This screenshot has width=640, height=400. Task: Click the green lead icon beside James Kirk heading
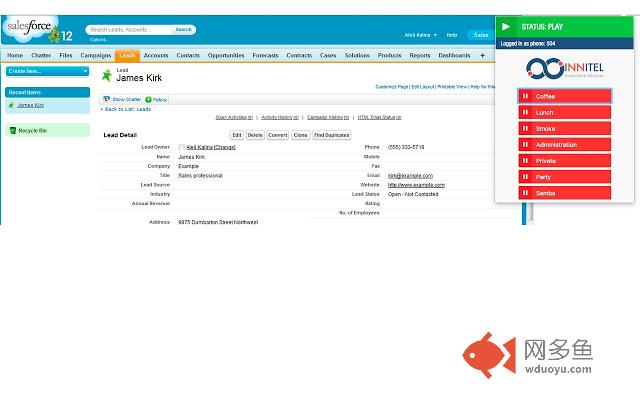(x=107, y=76)
